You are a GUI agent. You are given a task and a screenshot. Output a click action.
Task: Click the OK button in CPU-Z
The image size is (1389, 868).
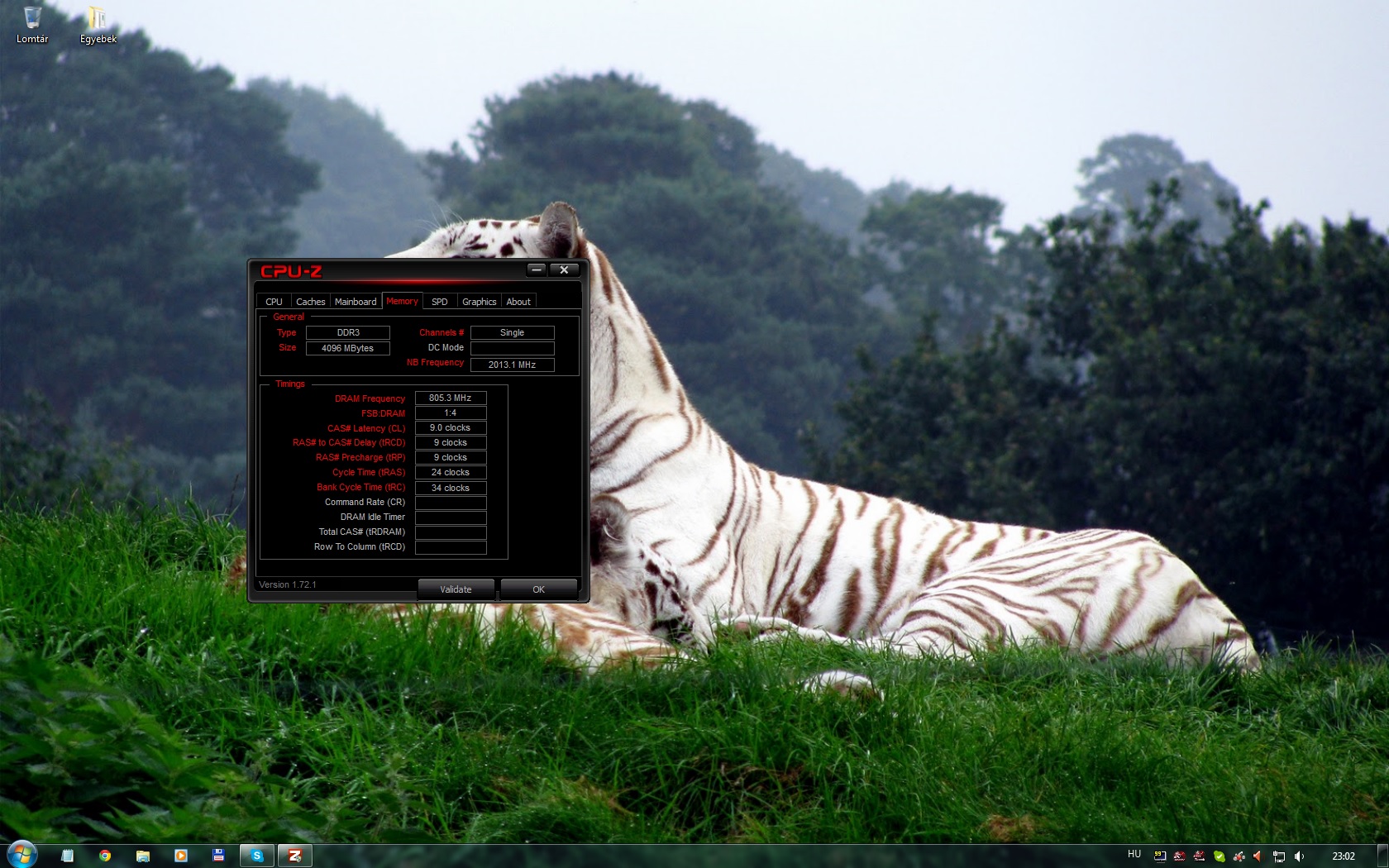point(538,589)
